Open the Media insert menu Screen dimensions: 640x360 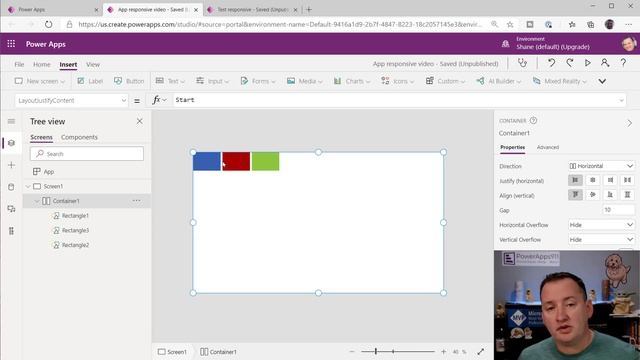tap(304, 81)
